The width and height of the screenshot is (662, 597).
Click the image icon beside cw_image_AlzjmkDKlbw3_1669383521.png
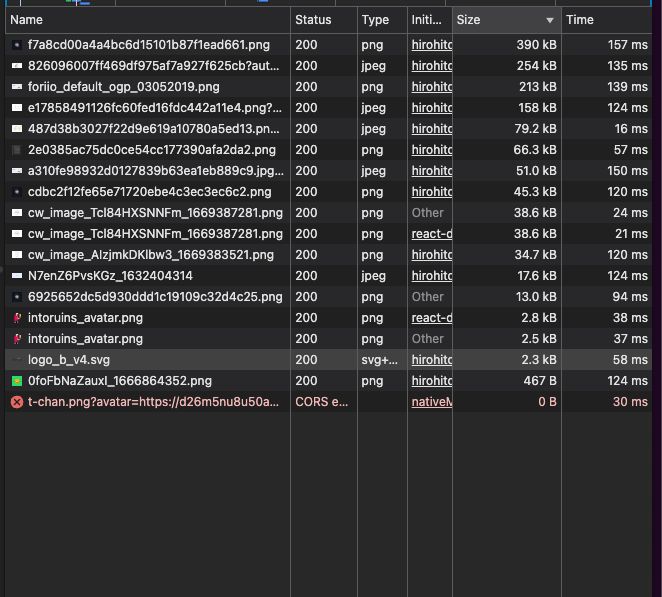point(16,255)
